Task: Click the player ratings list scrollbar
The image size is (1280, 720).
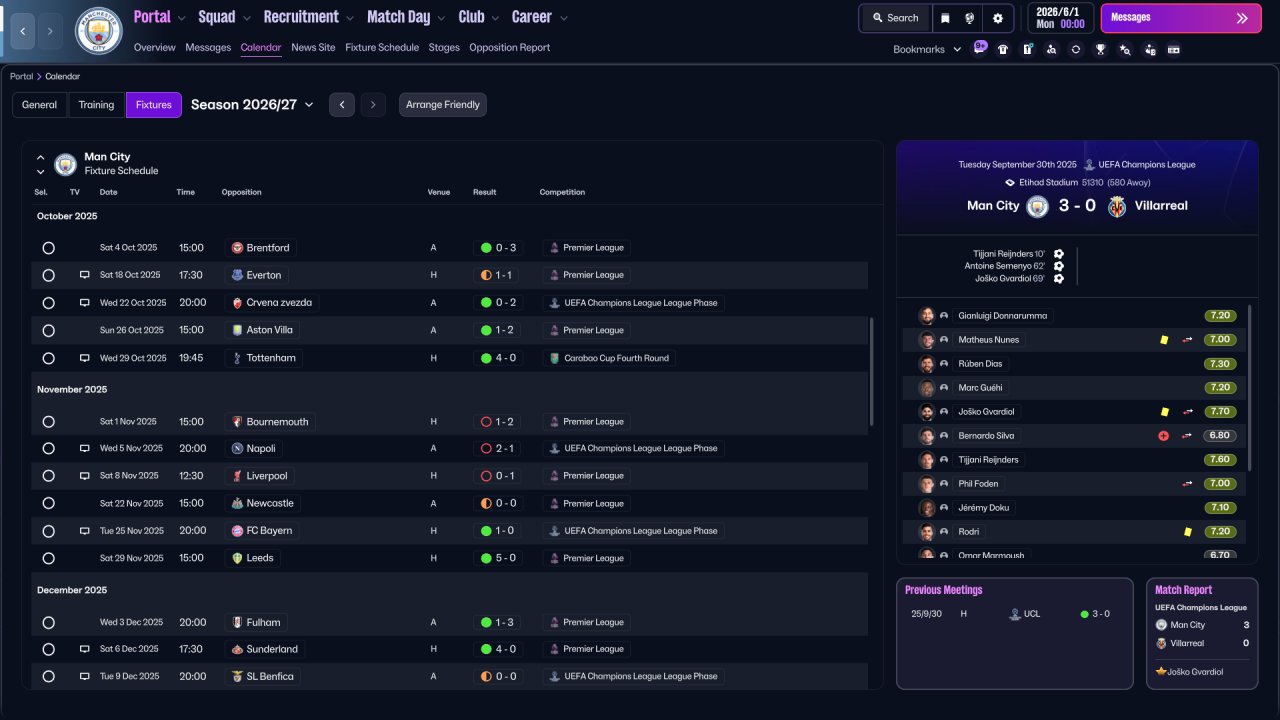Action: point(1250,388)
